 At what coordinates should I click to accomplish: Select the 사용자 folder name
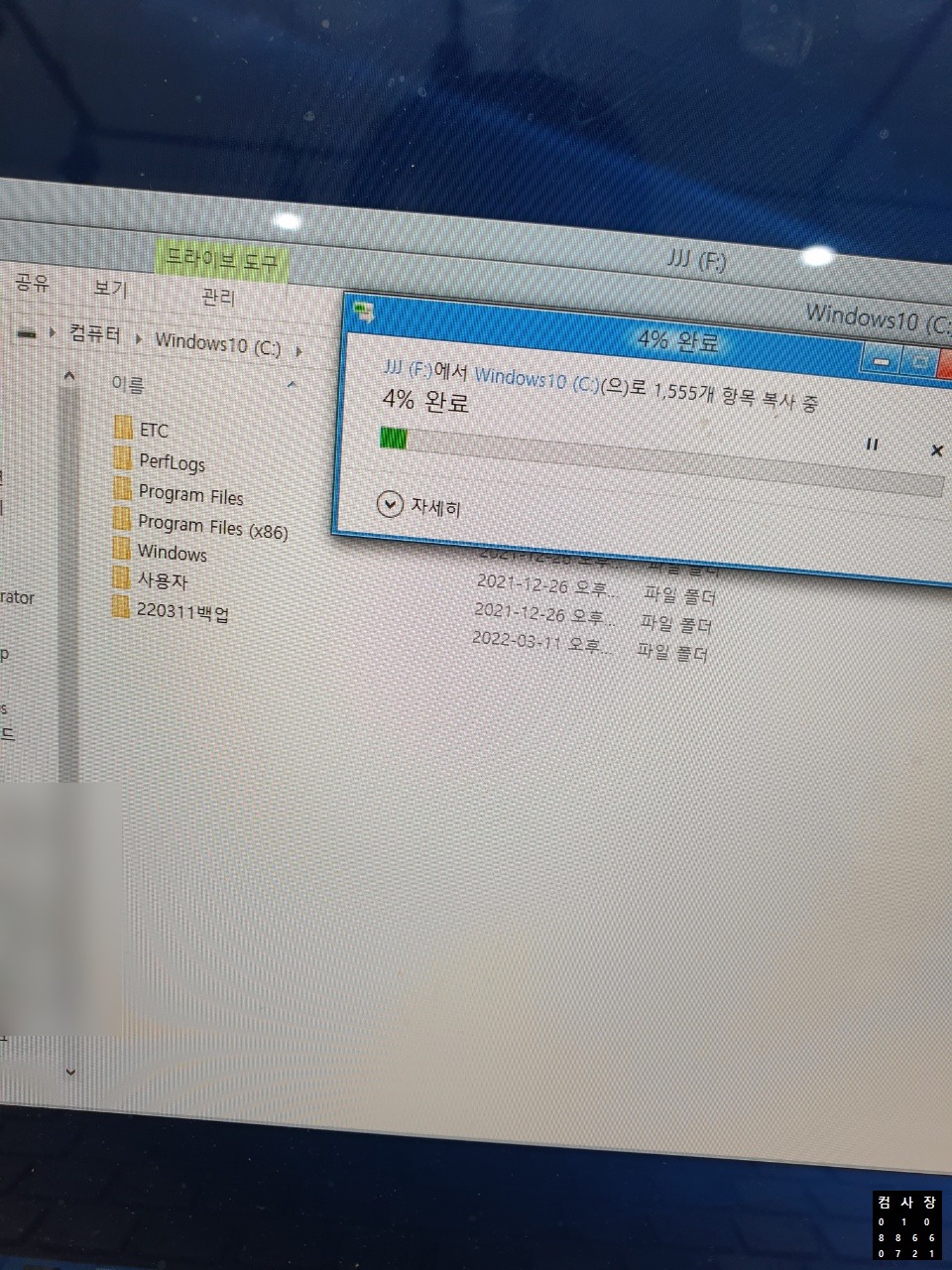[x=163, y=580]
